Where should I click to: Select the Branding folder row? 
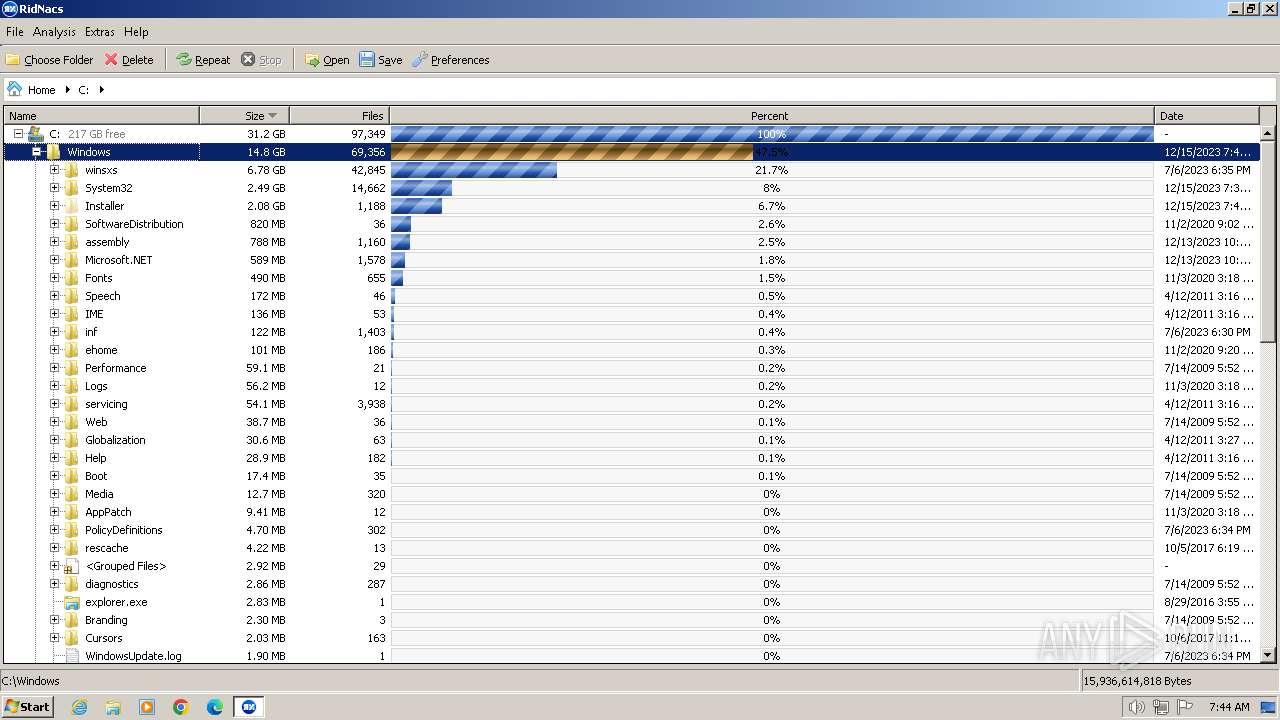[632, 620]
